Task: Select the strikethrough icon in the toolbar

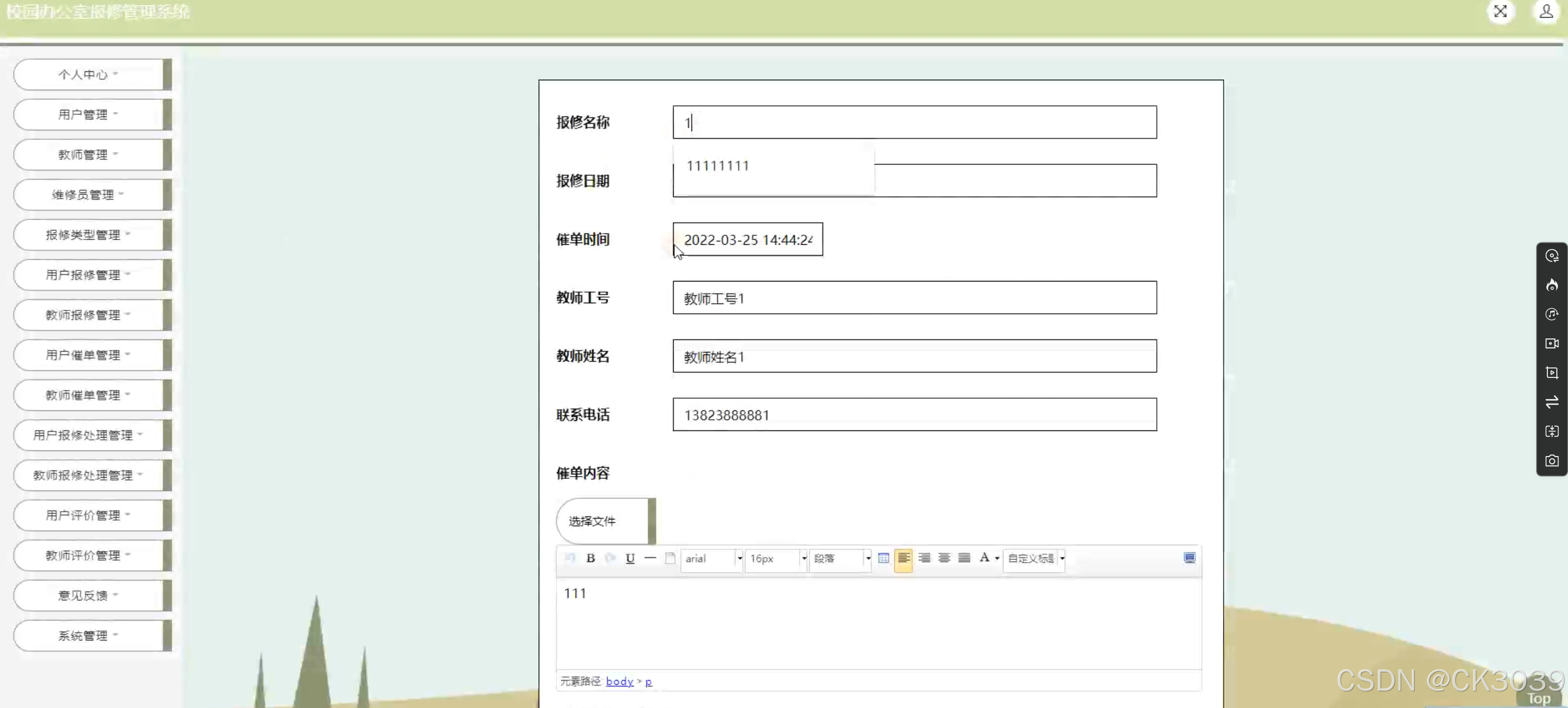Action: click(650, 558)
